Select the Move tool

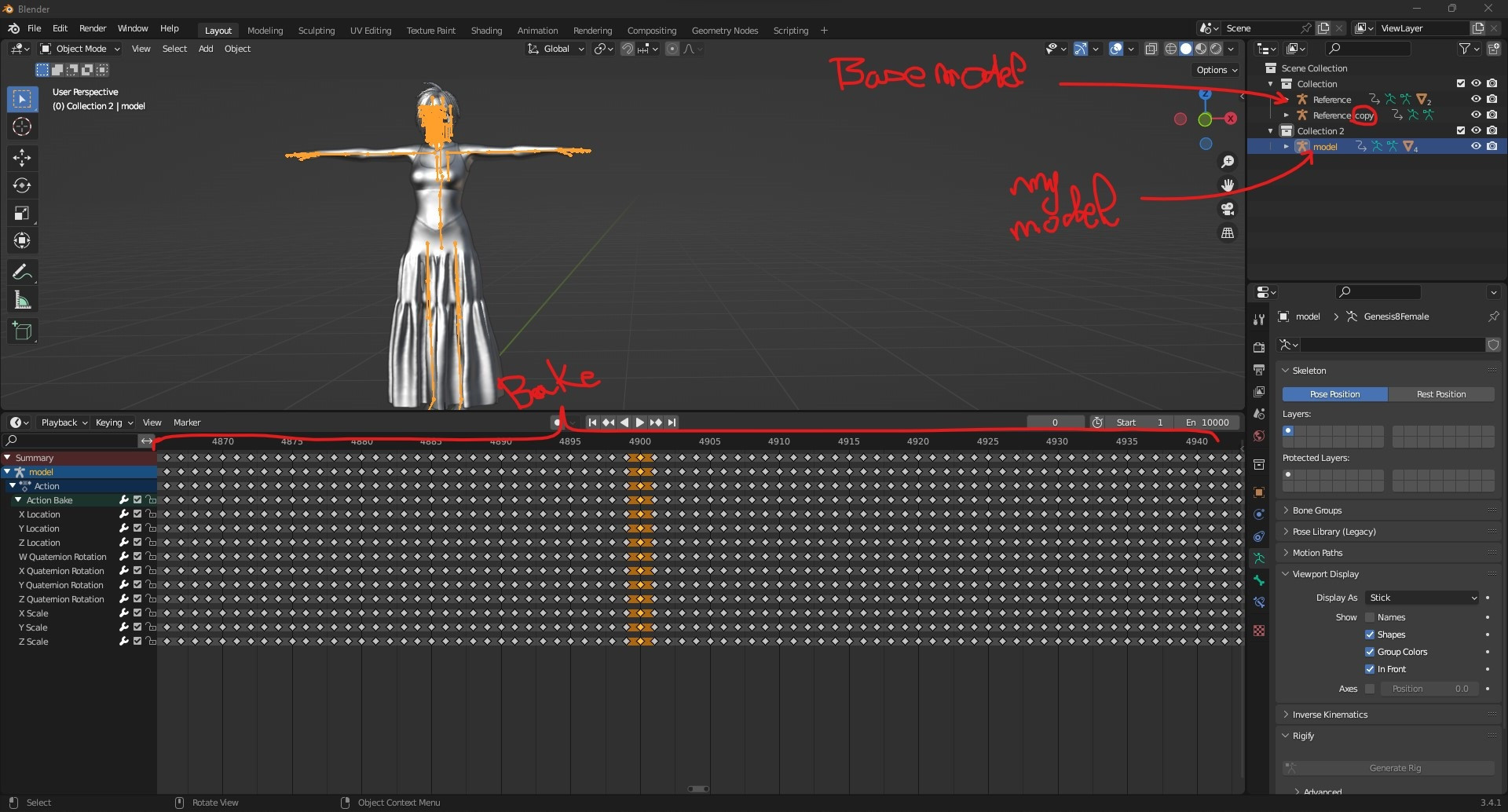point(22,158)
